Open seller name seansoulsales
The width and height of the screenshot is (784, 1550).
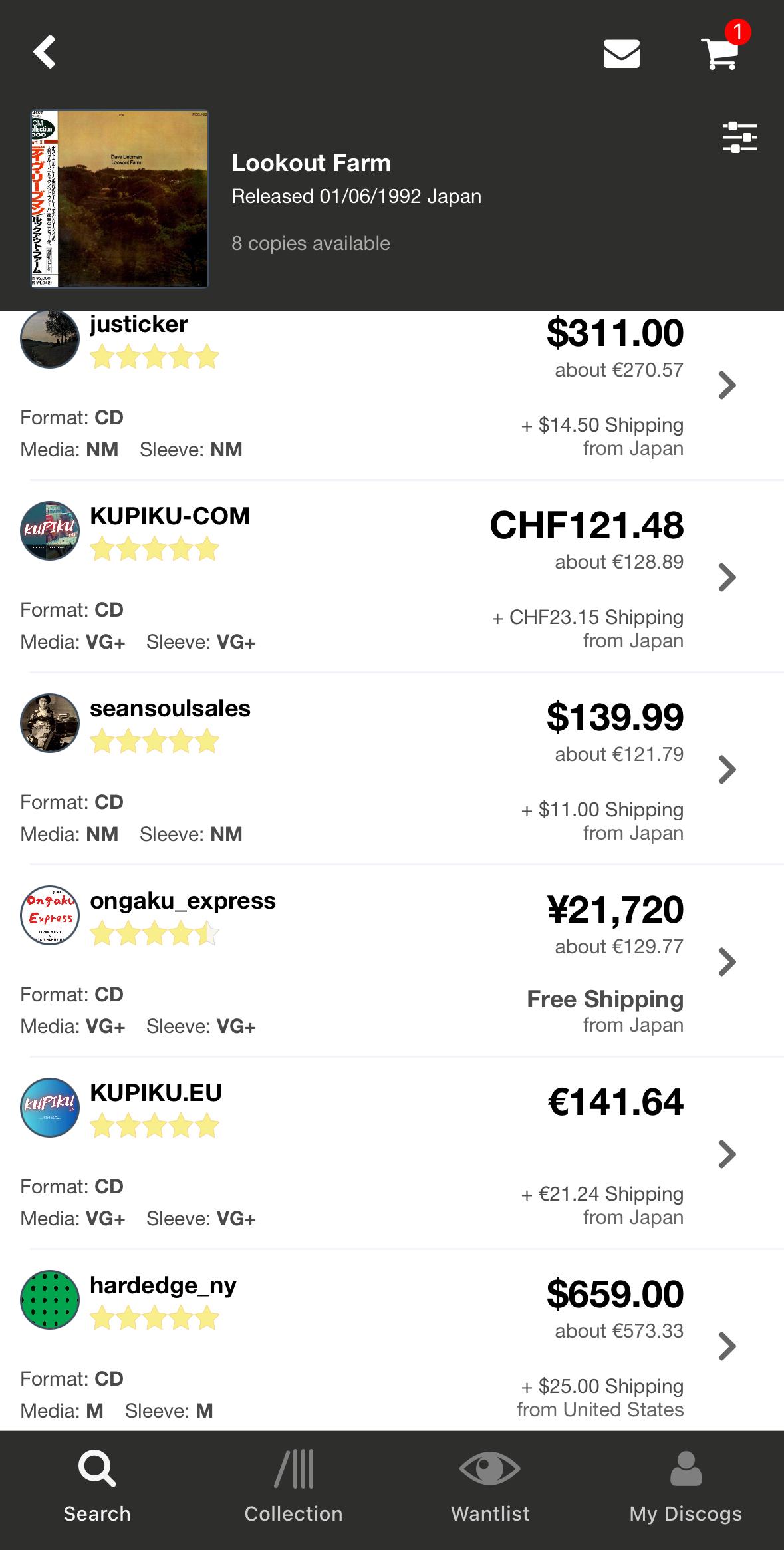[x=170, y=708]
